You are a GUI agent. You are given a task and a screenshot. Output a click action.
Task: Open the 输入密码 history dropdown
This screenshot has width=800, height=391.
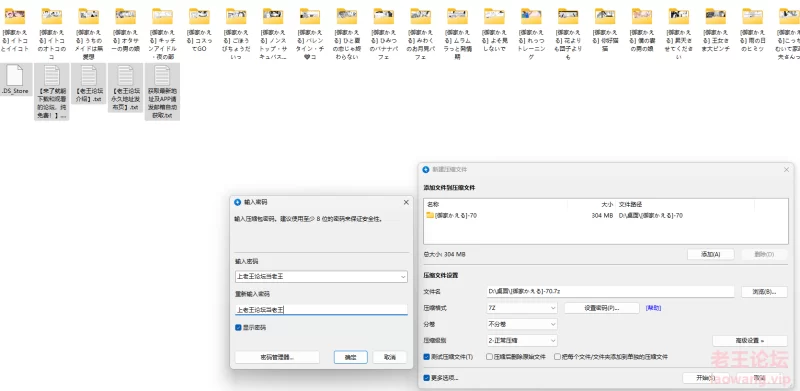click(x=403, y=277)
